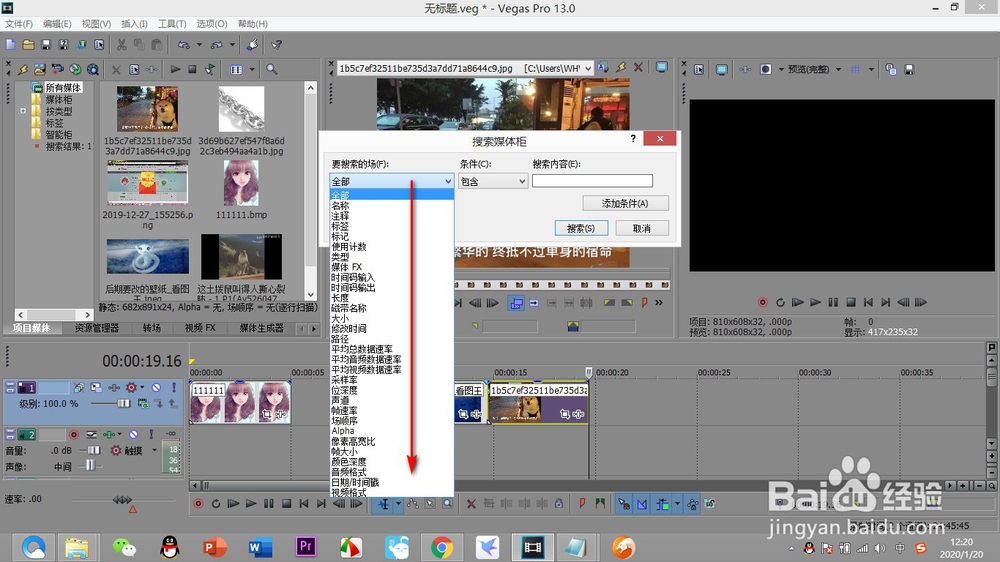Click the track FX icon on video track 1
The height and width of the screenshot is (562, 1000).
click(x=114, y=387)
